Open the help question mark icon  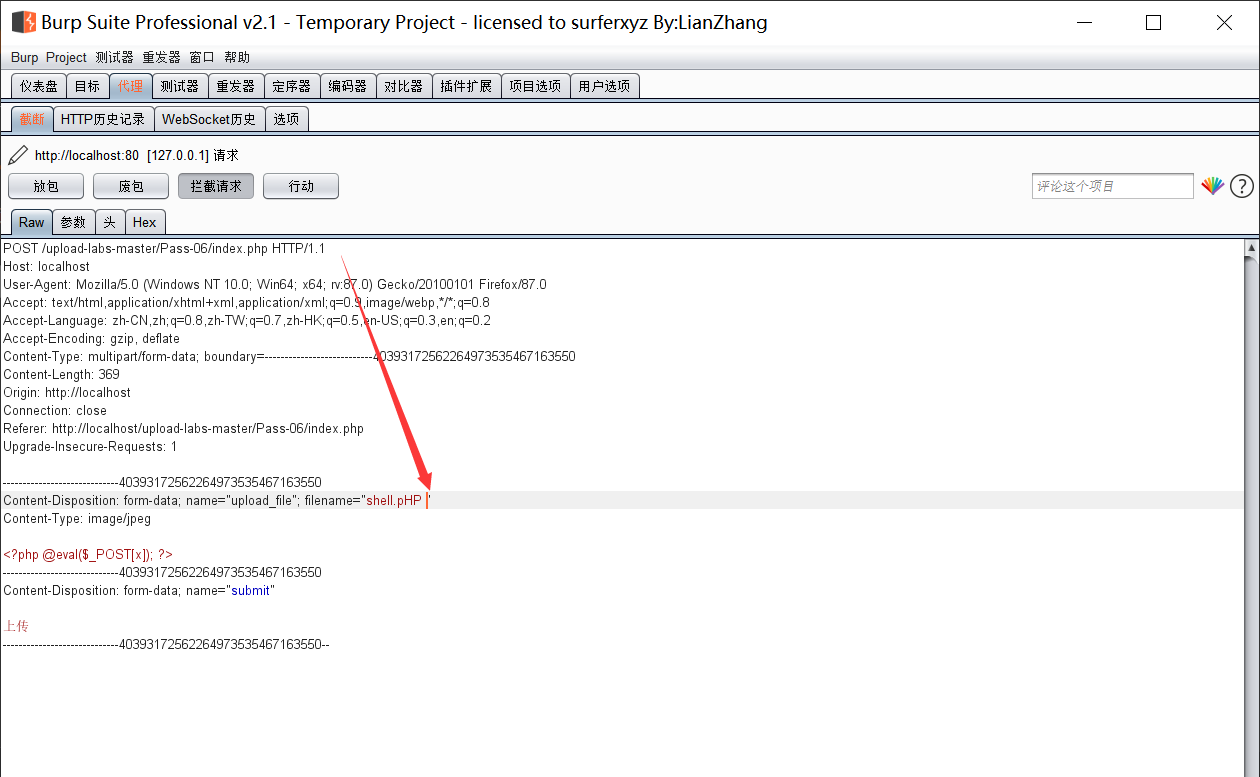click(x=1241, y=186)
